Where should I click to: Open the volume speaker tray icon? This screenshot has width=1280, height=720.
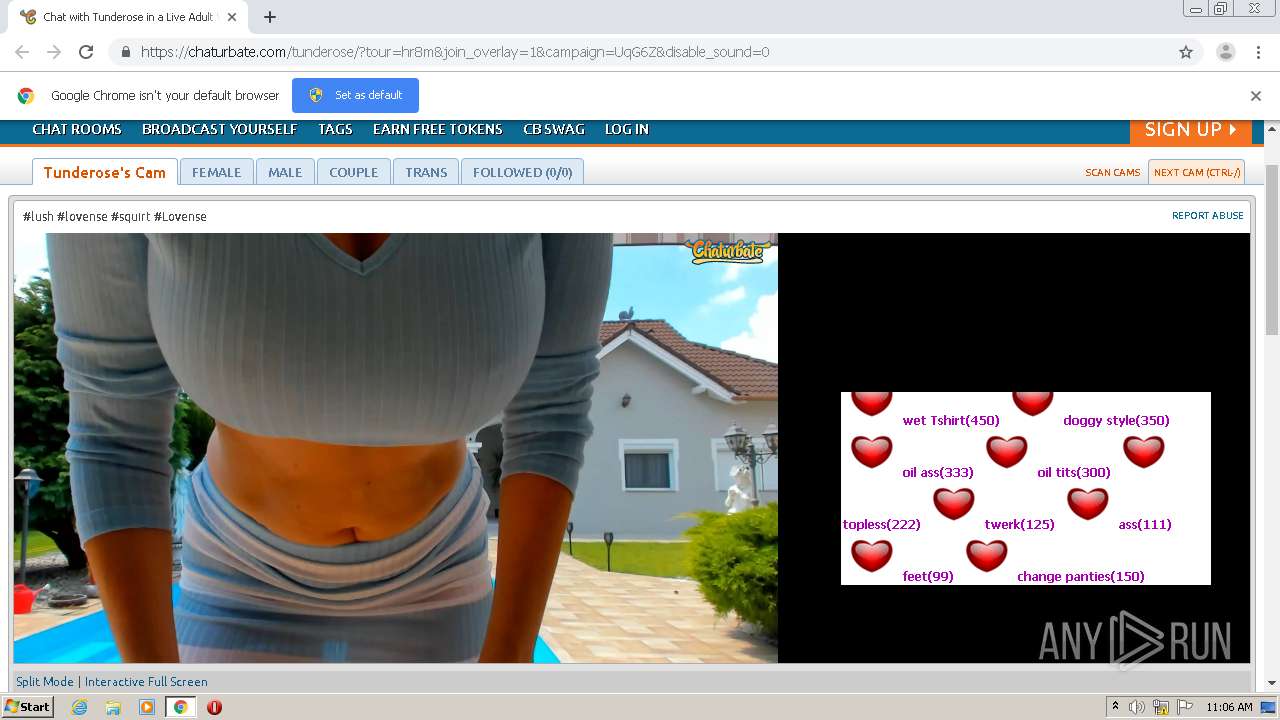[1137, 707]
